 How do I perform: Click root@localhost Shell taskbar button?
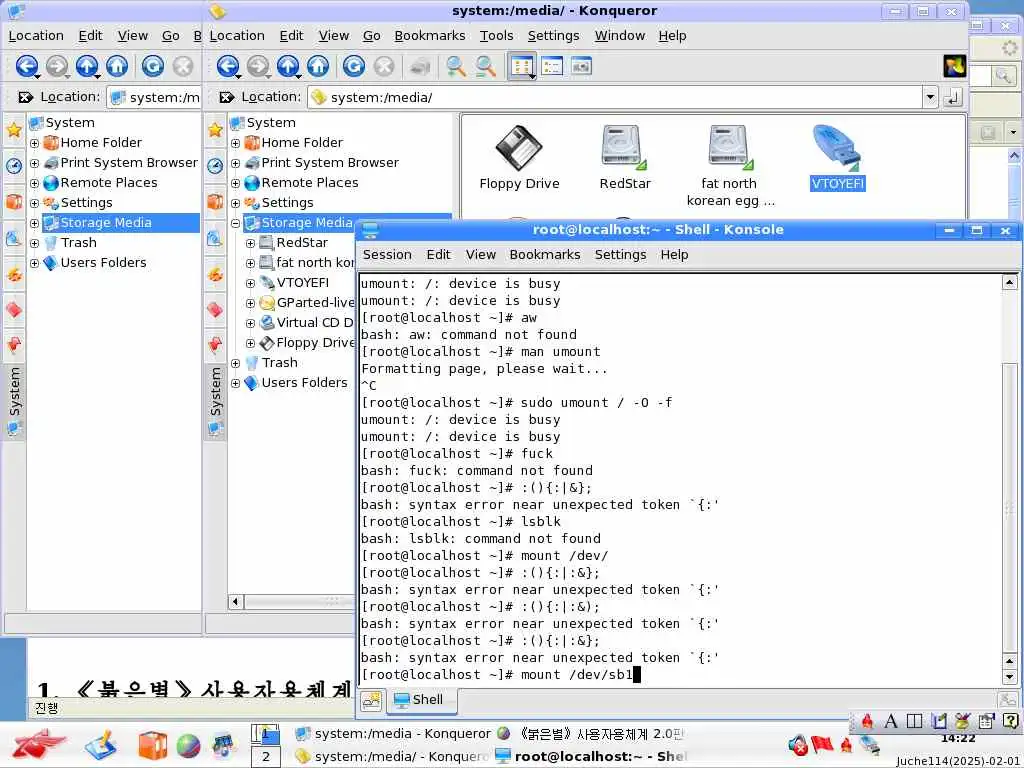click(590, 757)
